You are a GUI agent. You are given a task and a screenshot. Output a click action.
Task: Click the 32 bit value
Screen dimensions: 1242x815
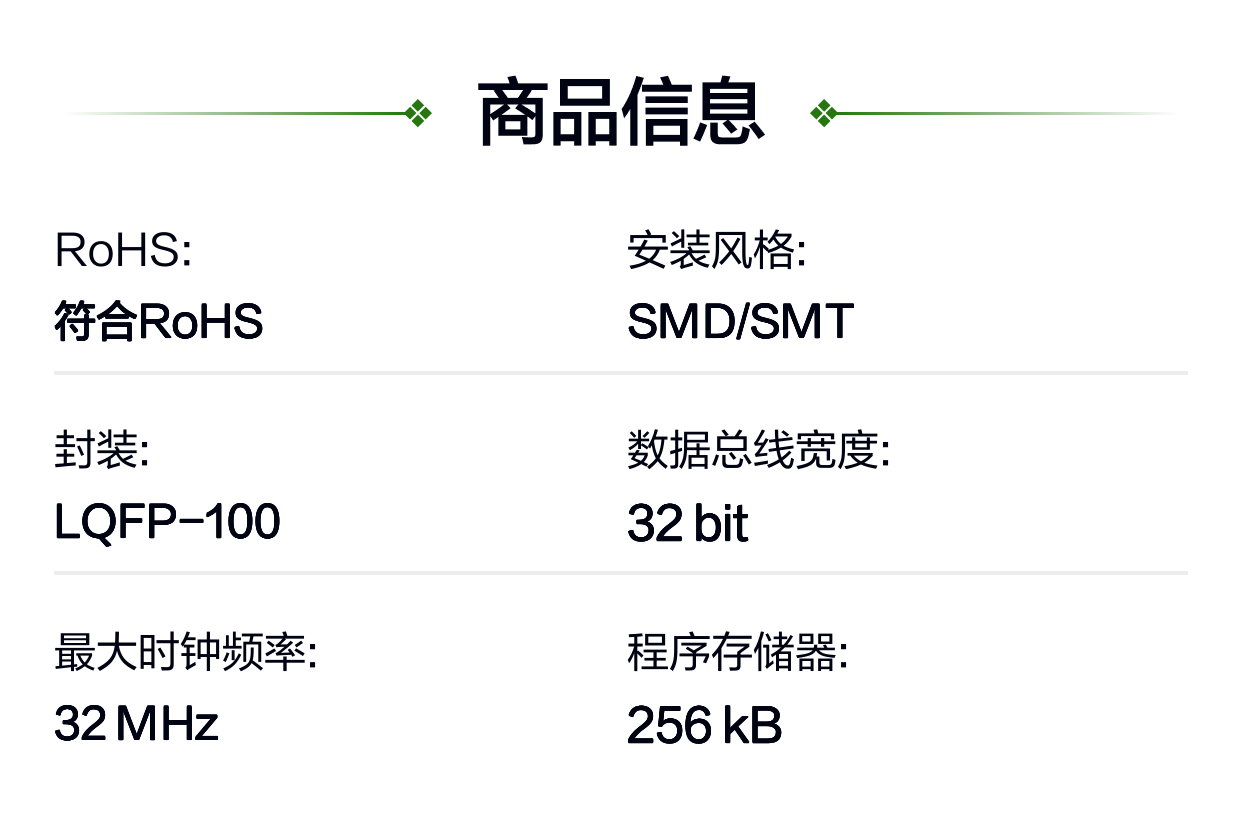point(687,523)
